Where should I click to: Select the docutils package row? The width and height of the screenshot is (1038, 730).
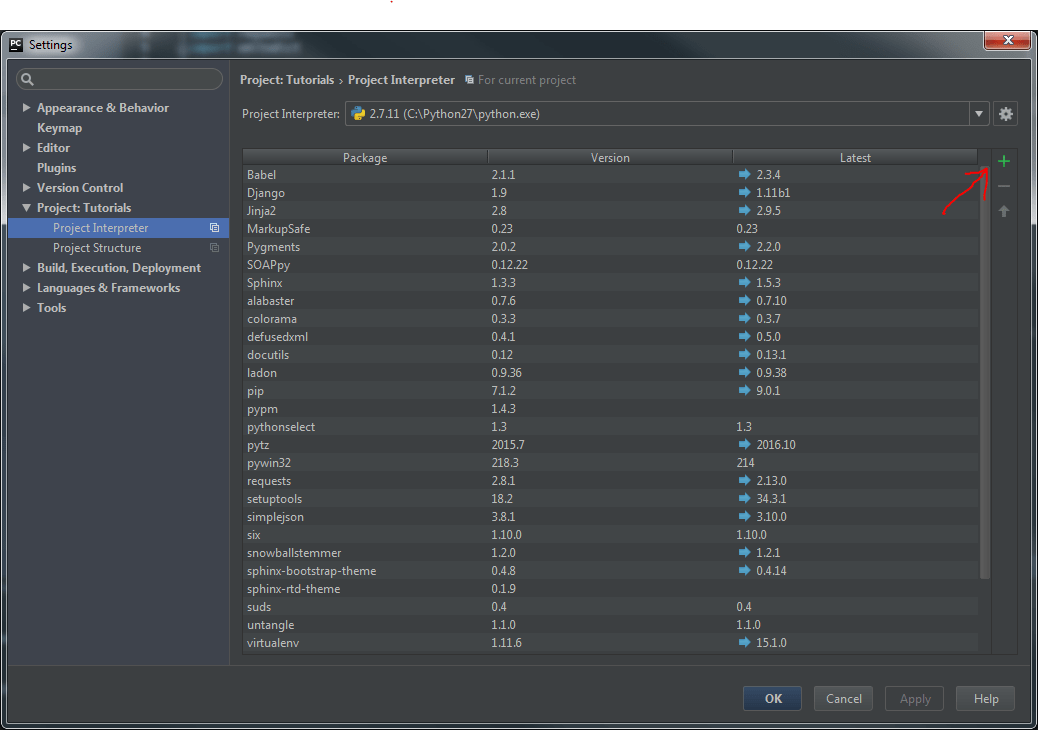(x=610, y=355)
